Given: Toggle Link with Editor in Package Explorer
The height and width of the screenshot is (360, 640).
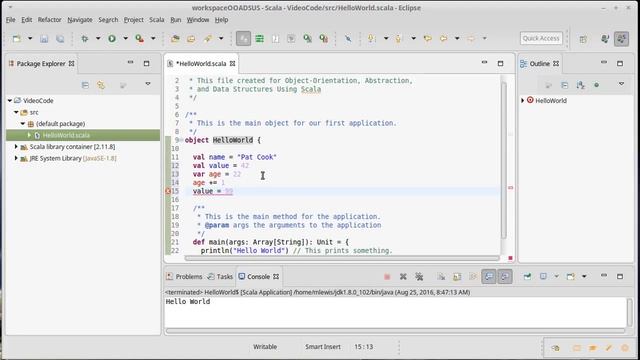Looking at the screenshot, I should pos(101,85).
